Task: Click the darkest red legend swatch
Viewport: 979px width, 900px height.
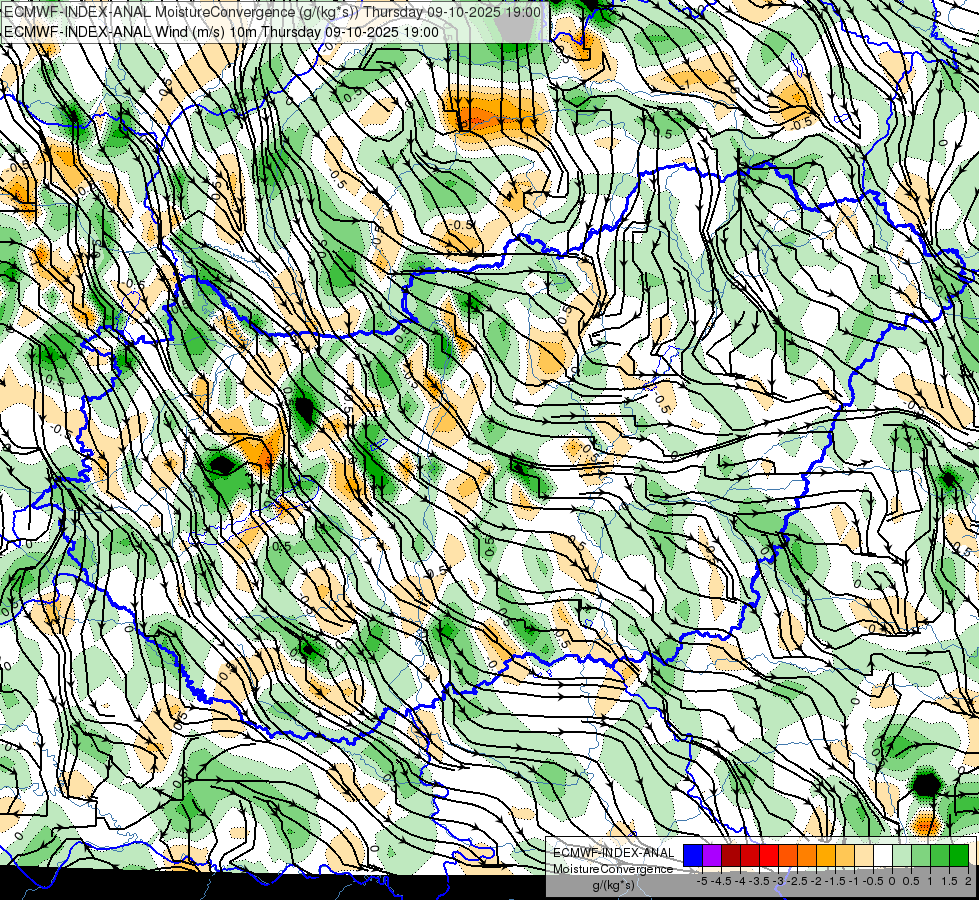Action: (731, 855)
